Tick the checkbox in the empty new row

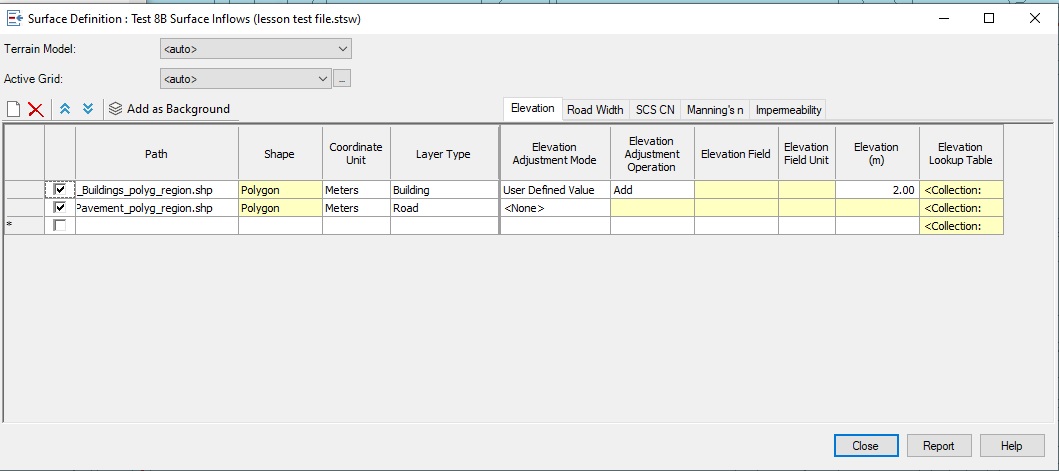point(60,226)
